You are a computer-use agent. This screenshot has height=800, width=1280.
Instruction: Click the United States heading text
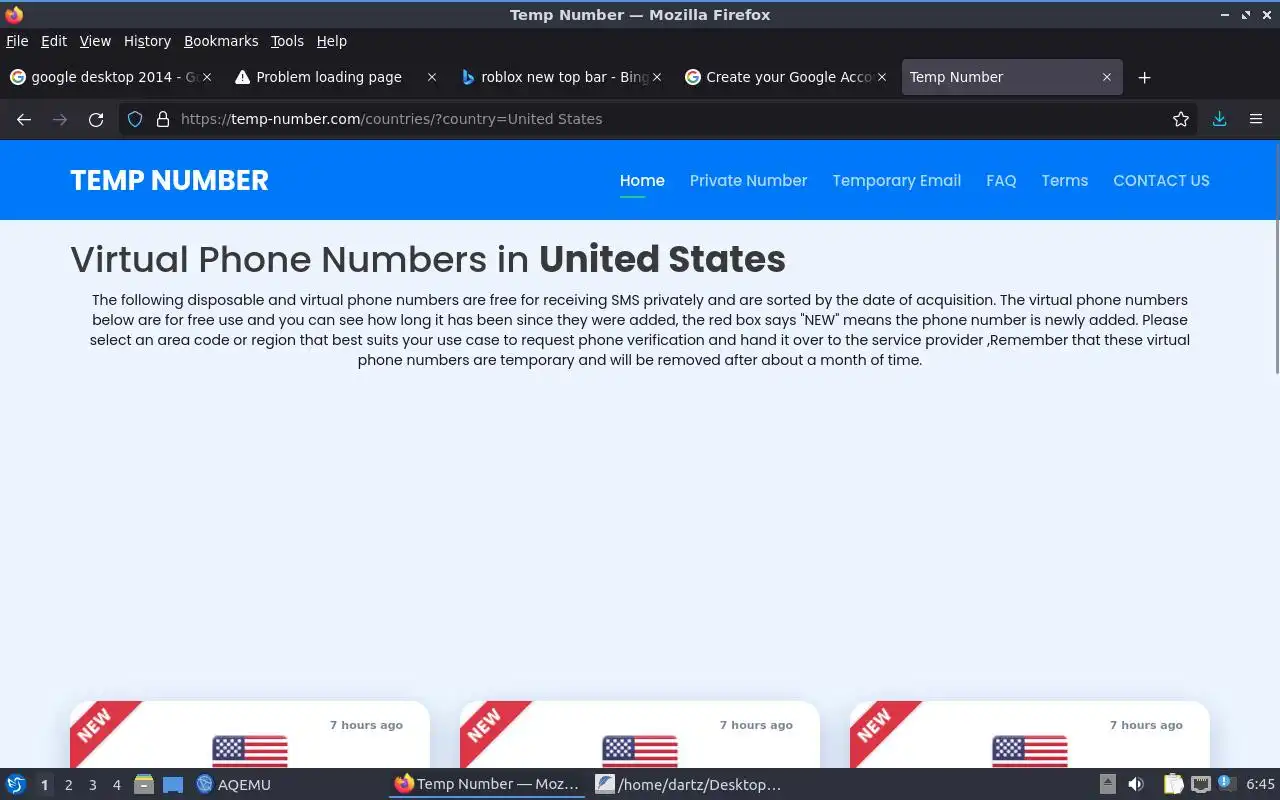click(x=662, y=259)
